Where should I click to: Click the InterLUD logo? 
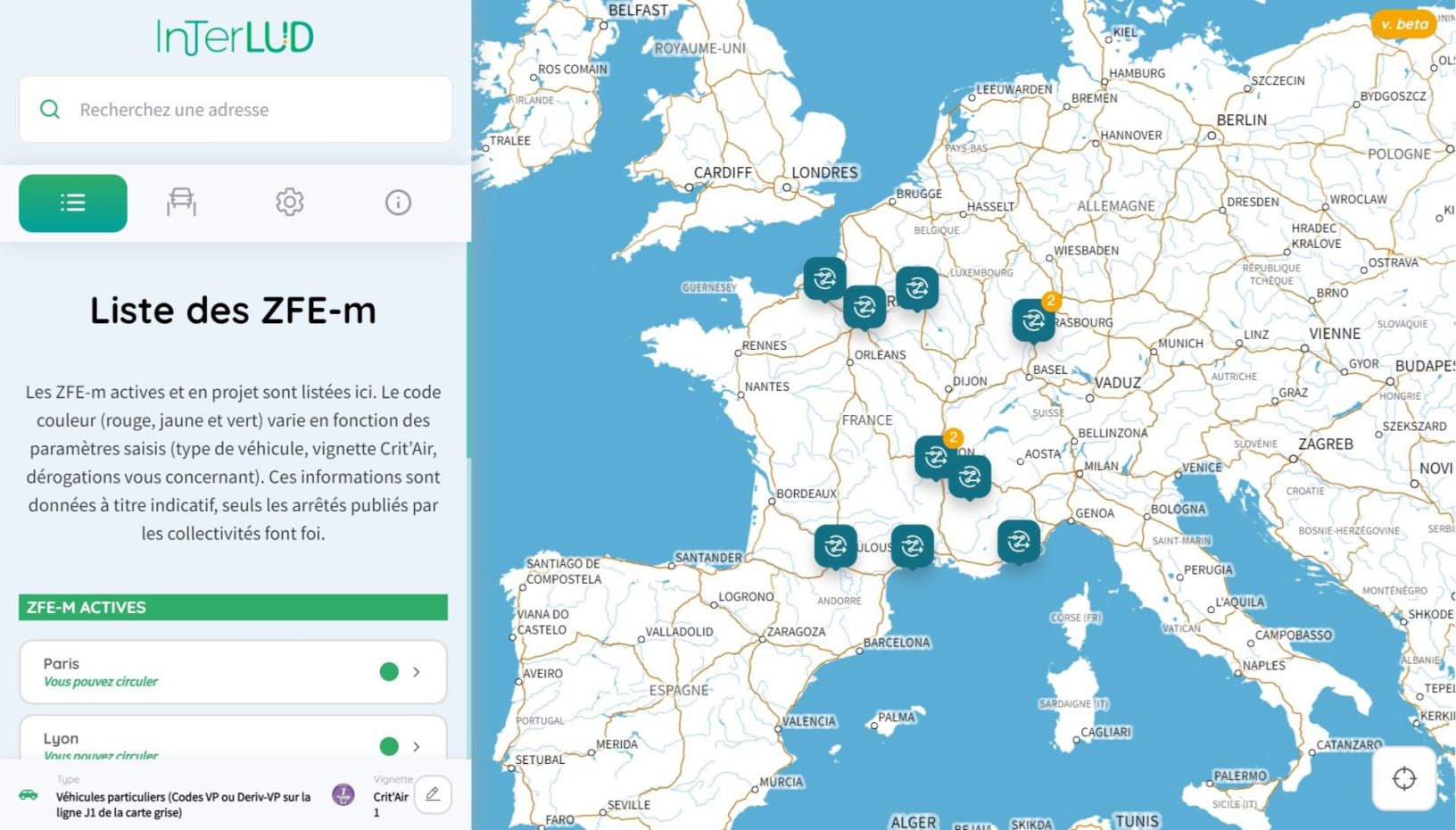[x=235, y=37]
